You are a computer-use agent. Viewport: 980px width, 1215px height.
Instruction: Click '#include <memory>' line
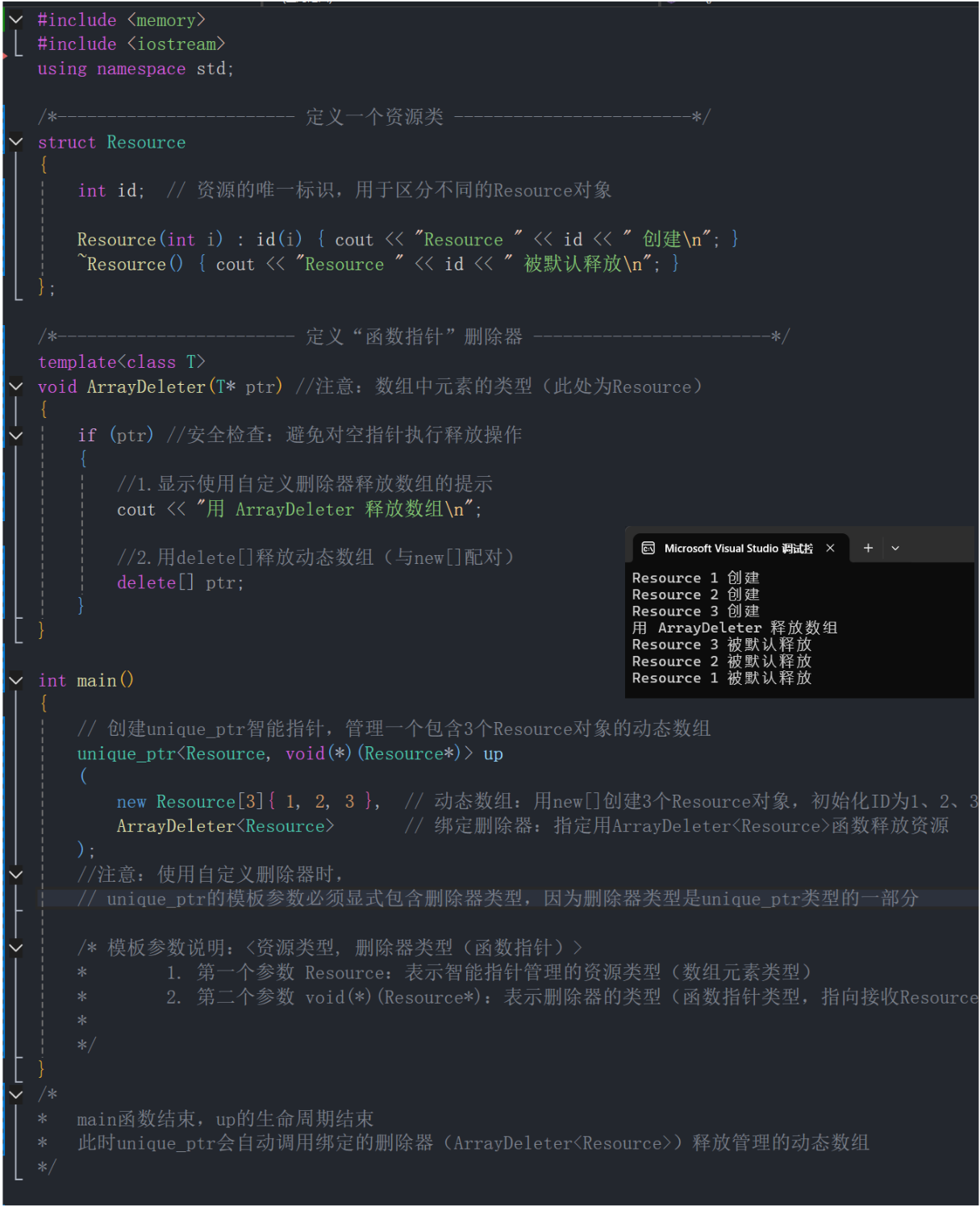(x=121, y=19)
